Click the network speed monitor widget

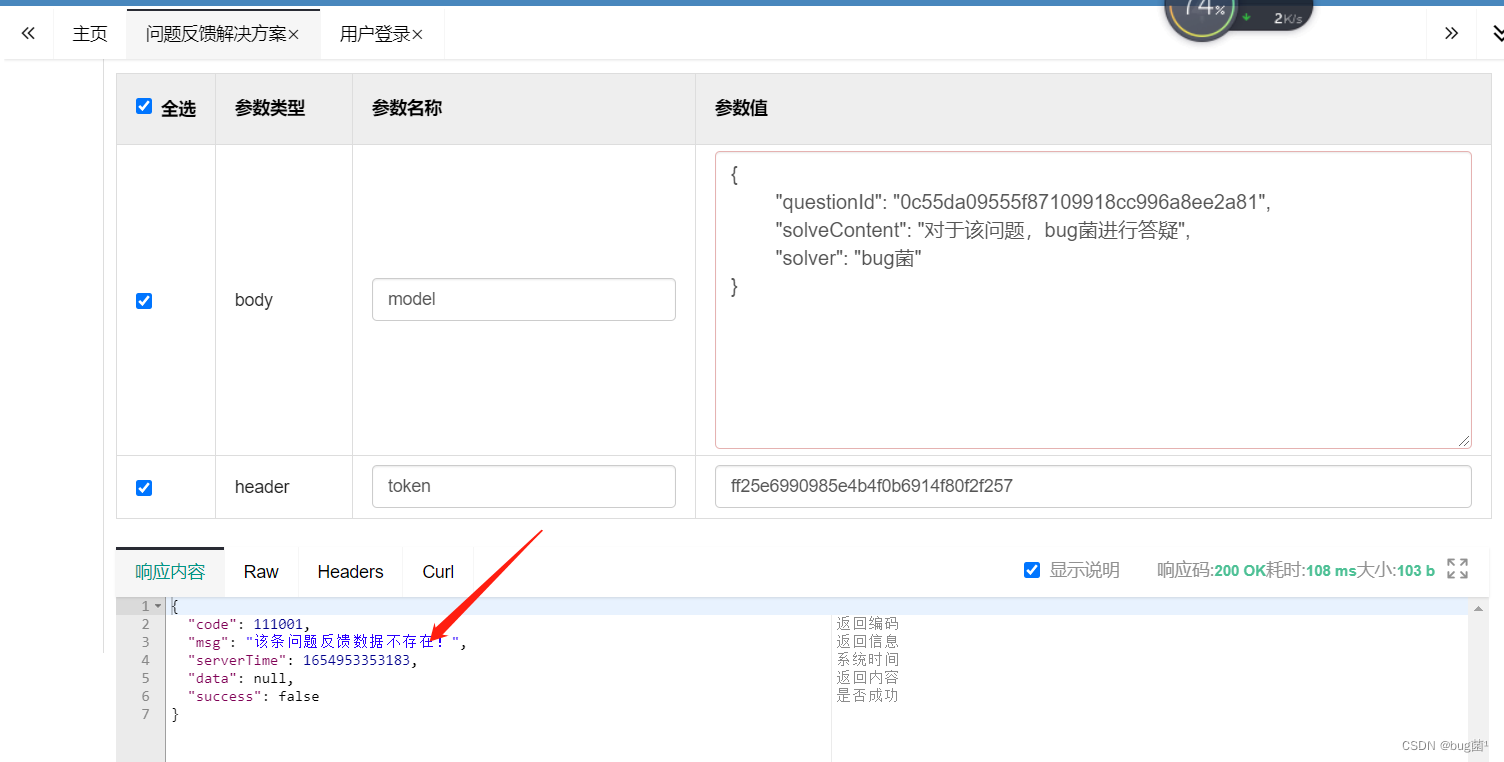point(1238,14)
